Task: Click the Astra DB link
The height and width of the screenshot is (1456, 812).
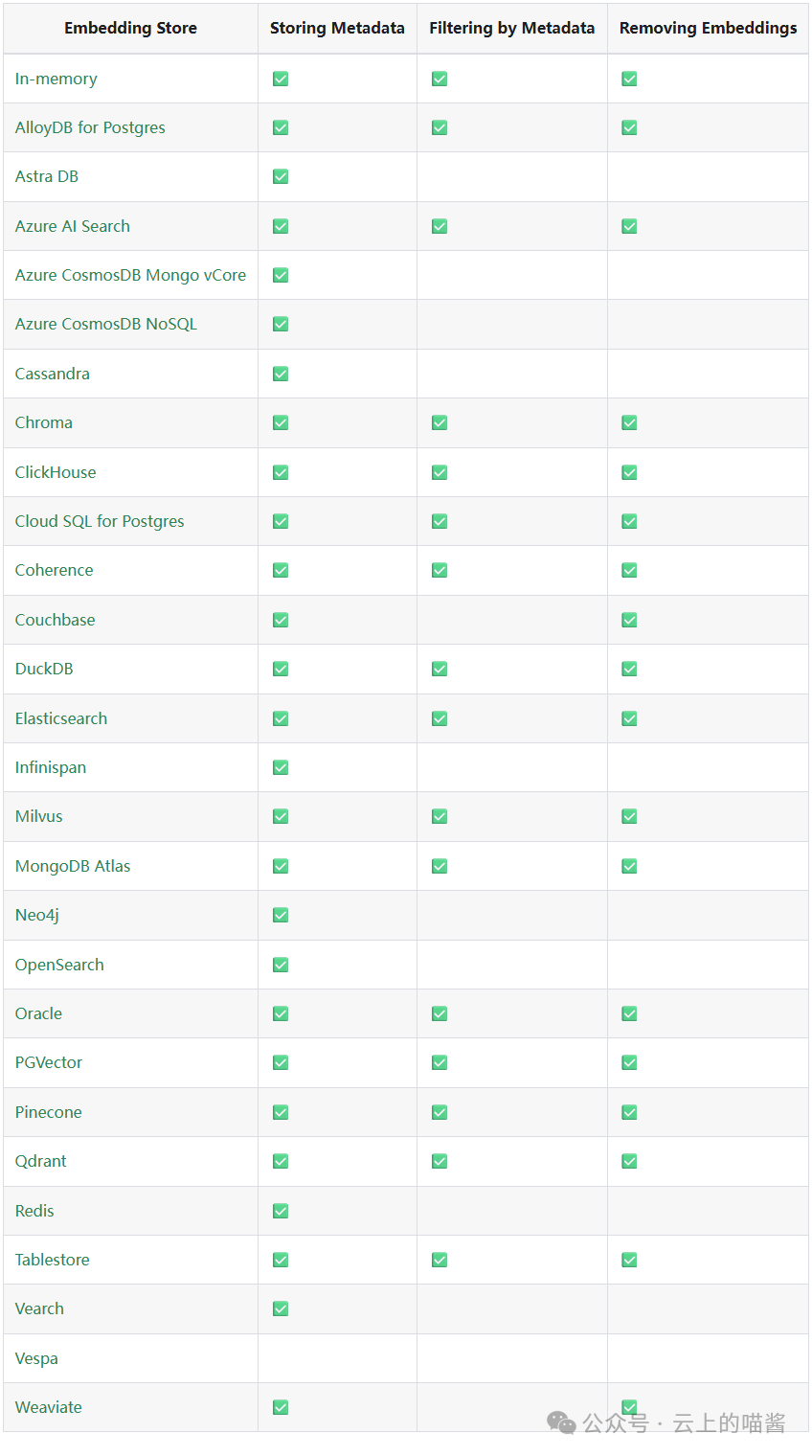Action: [x=47, y=176]
